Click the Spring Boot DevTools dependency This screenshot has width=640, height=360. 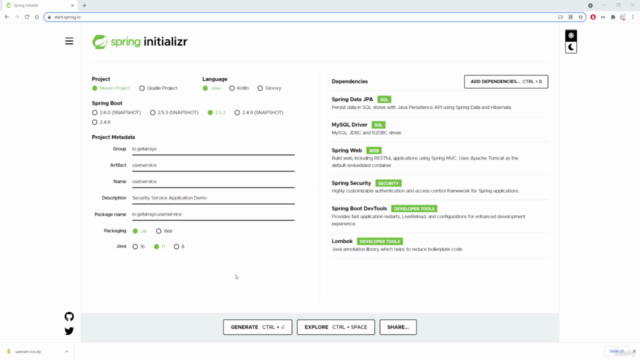(440, 216)
